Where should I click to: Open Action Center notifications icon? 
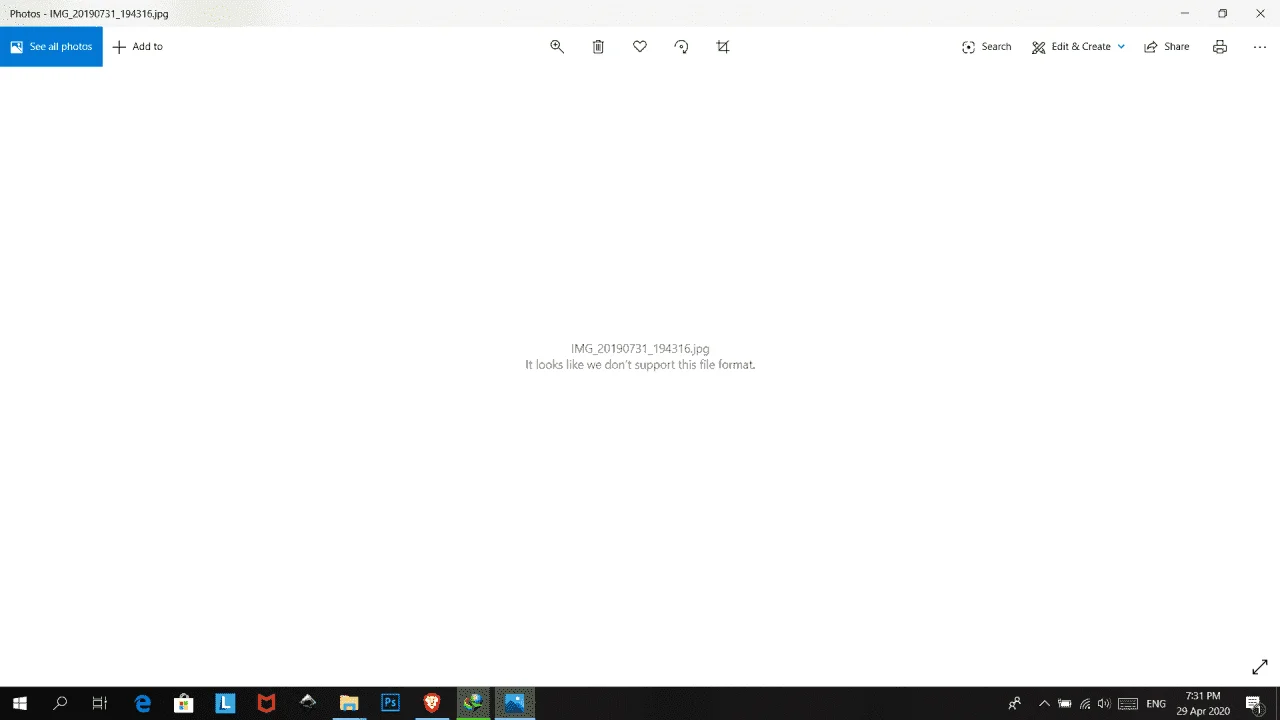click(1254, 703)
